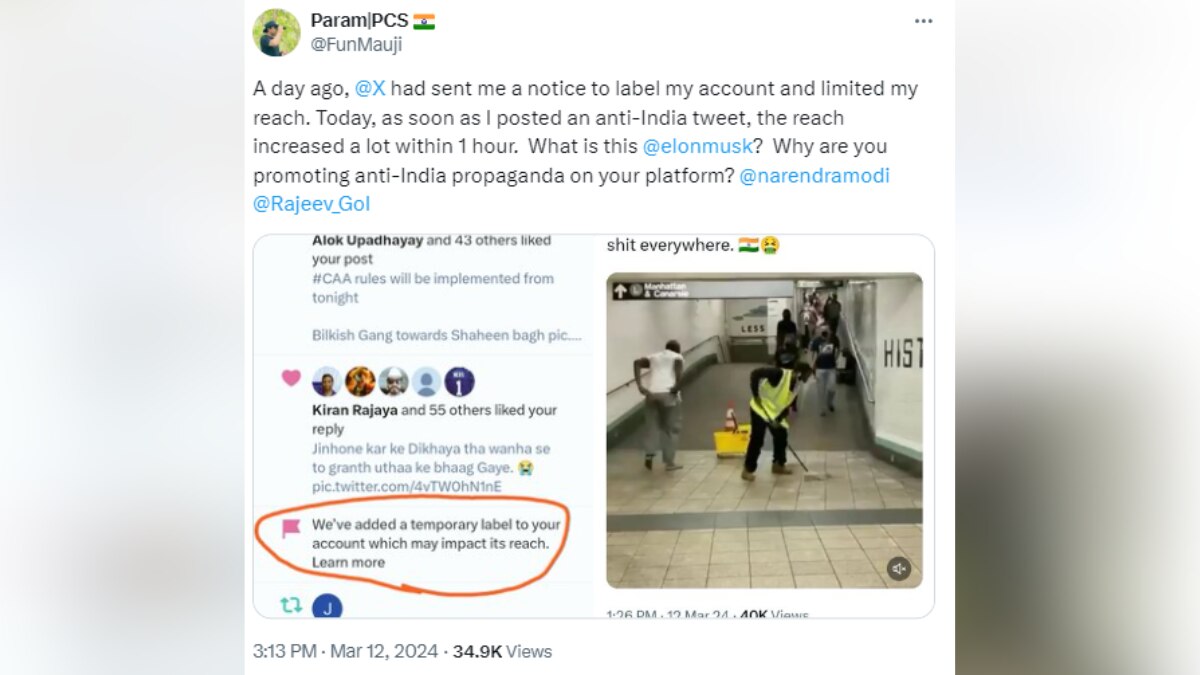Click the 34.9K Views count
This screenshot has height=675, width=1200.
[502, 651]
